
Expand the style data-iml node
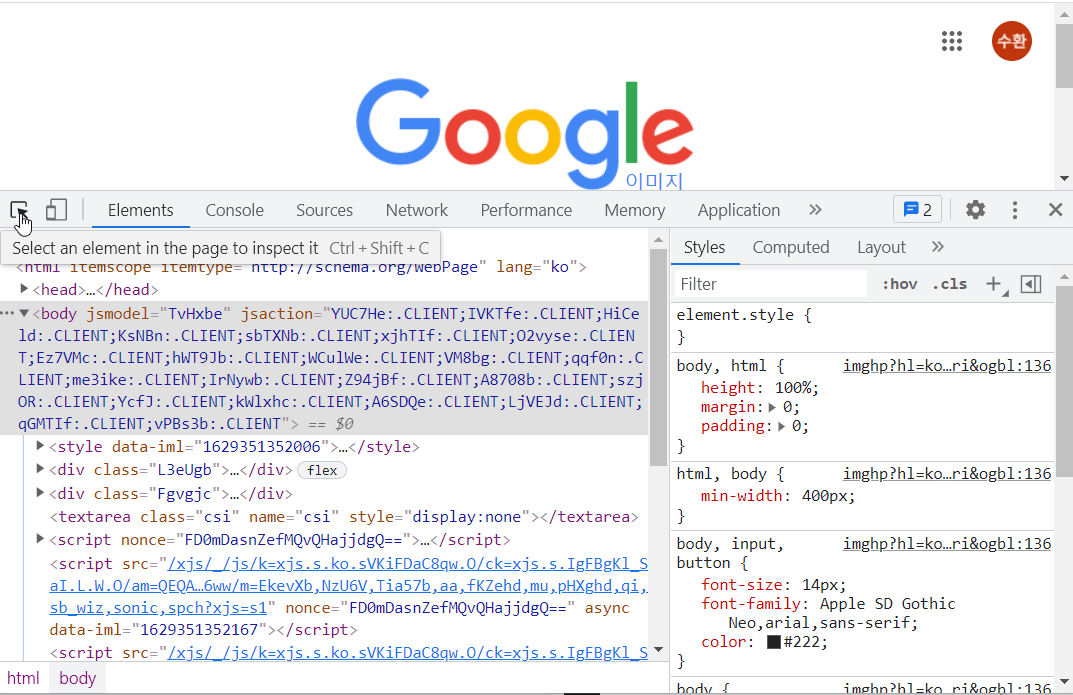tap(40, 446)
